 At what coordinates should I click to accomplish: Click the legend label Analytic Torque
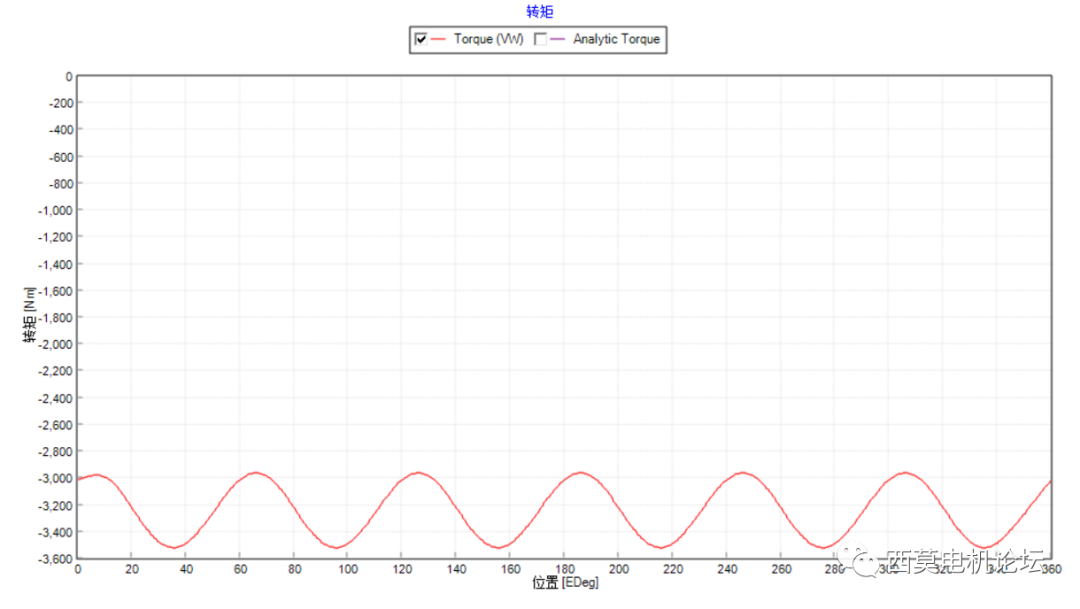point(614,39)
